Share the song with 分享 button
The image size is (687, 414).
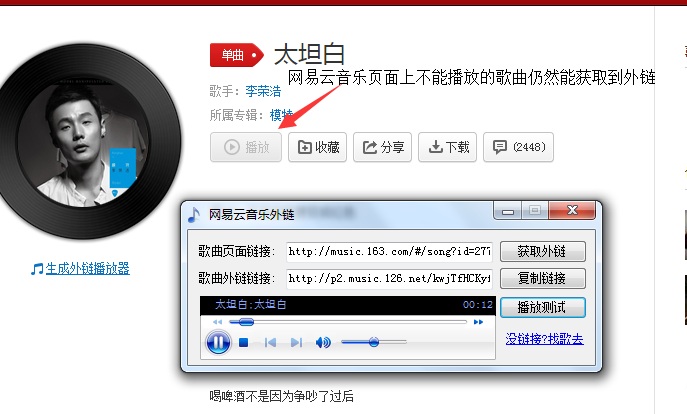[382, 147]
